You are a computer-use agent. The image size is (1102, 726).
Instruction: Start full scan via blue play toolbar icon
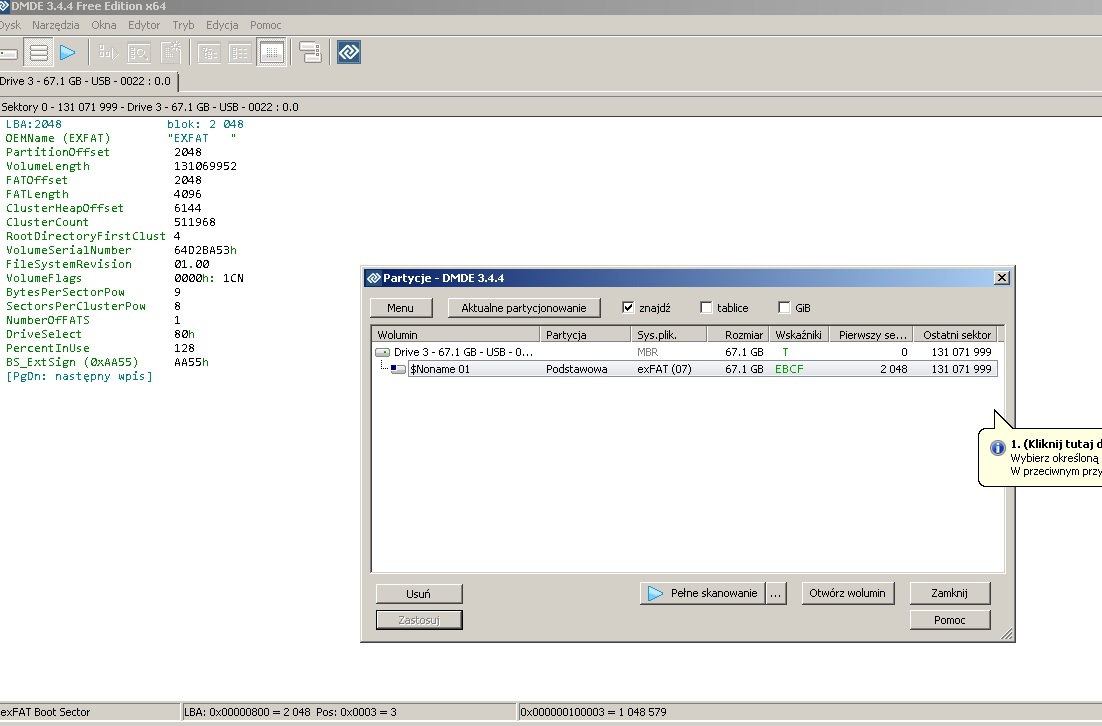(x=67, y=53)
